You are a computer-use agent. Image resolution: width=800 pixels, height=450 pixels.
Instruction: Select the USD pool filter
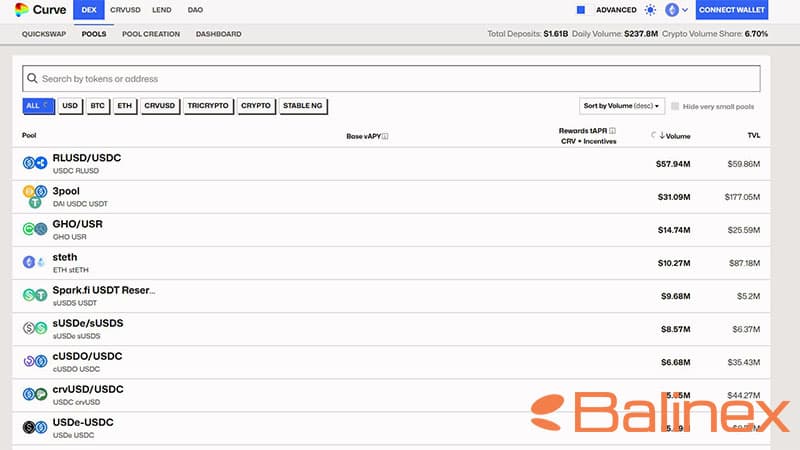tap(70, 105)
